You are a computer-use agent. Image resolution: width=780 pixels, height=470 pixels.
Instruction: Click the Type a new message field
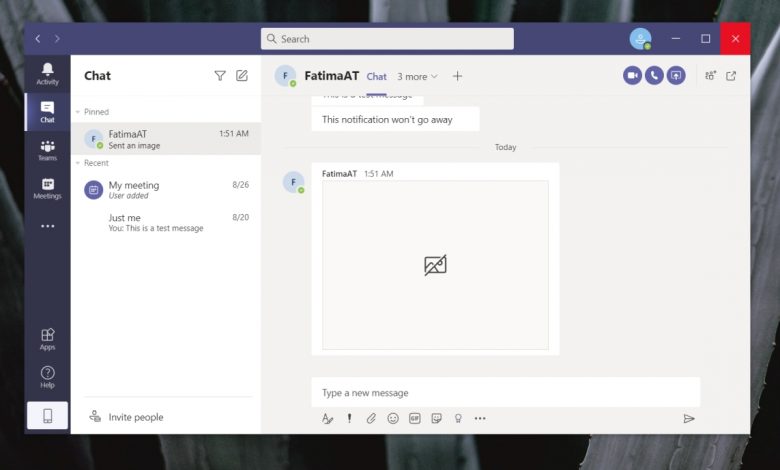point(505,392)
